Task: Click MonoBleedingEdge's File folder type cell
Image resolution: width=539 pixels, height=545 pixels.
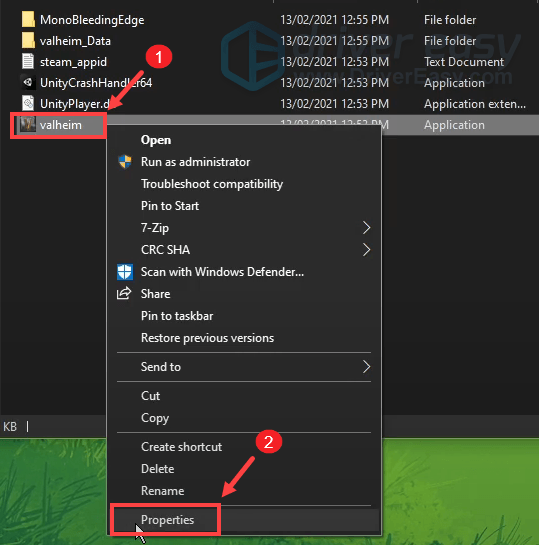Action: tap(450, 20)
